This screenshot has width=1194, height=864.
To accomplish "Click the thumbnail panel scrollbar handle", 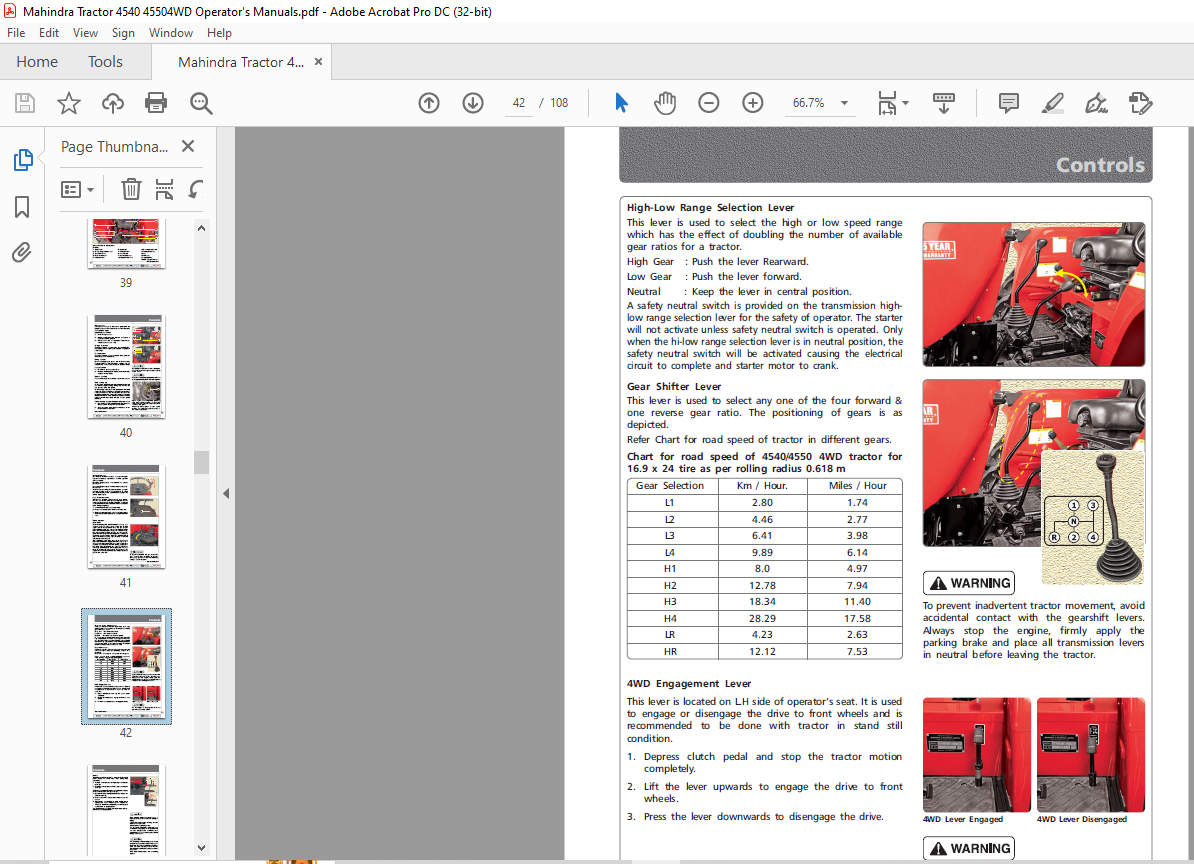I will pyautogui.click(x=201, y=462).
